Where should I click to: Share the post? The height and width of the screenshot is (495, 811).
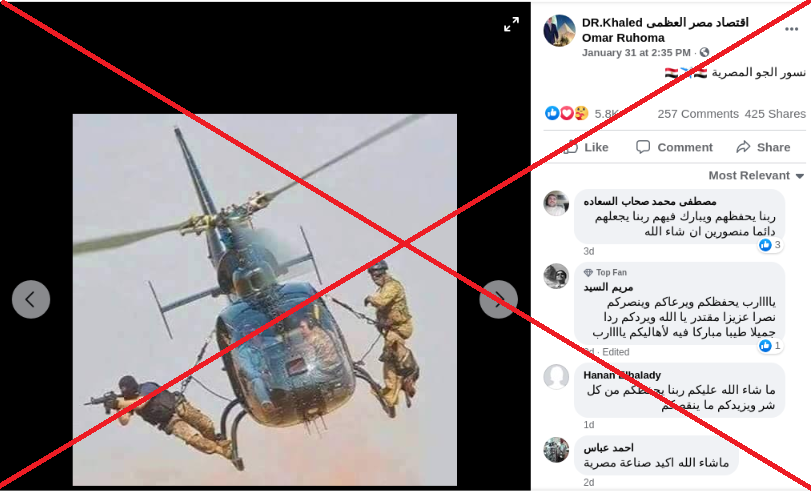763,147
